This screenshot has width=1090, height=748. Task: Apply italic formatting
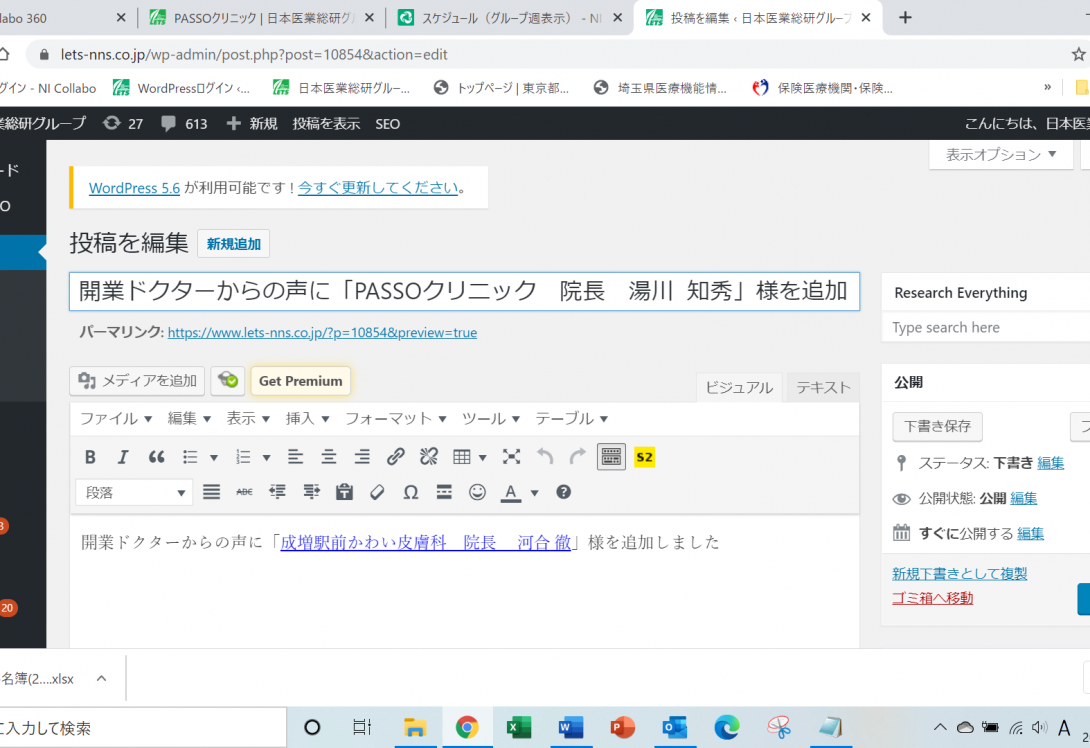point(123,457)
